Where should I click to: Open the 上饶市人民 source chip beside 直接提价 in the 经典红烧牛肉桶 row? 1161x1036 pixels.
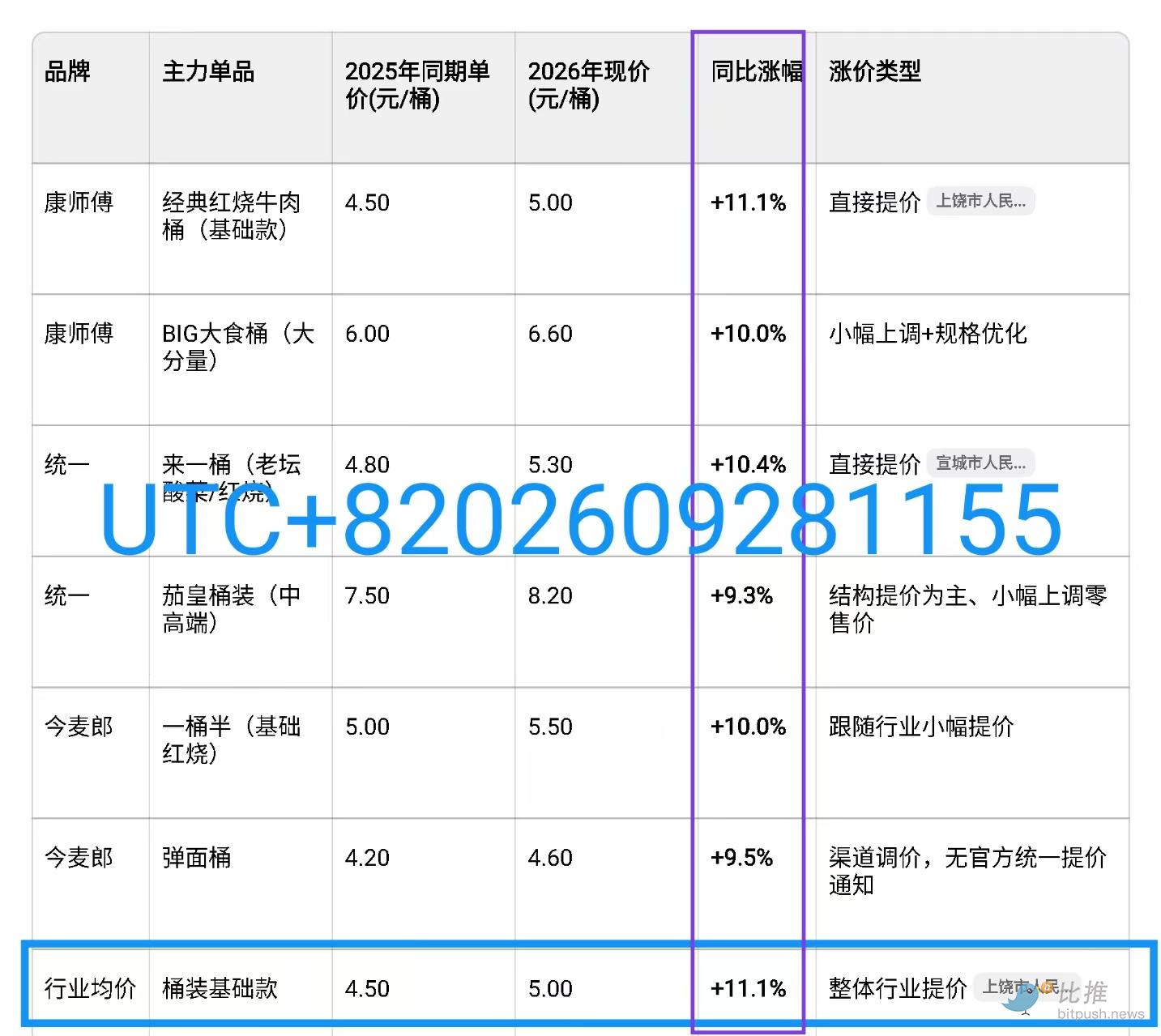(980, 201)
